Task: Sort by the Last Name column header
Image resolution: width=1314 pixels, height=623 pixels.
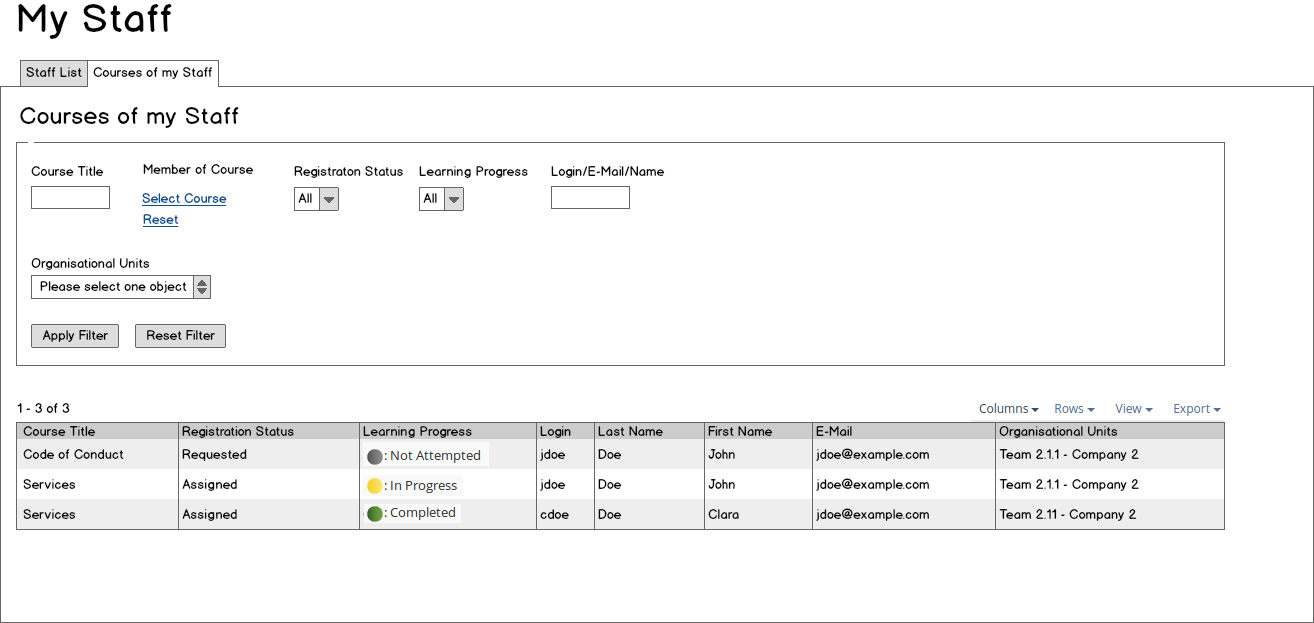Action: click(630, 432)
